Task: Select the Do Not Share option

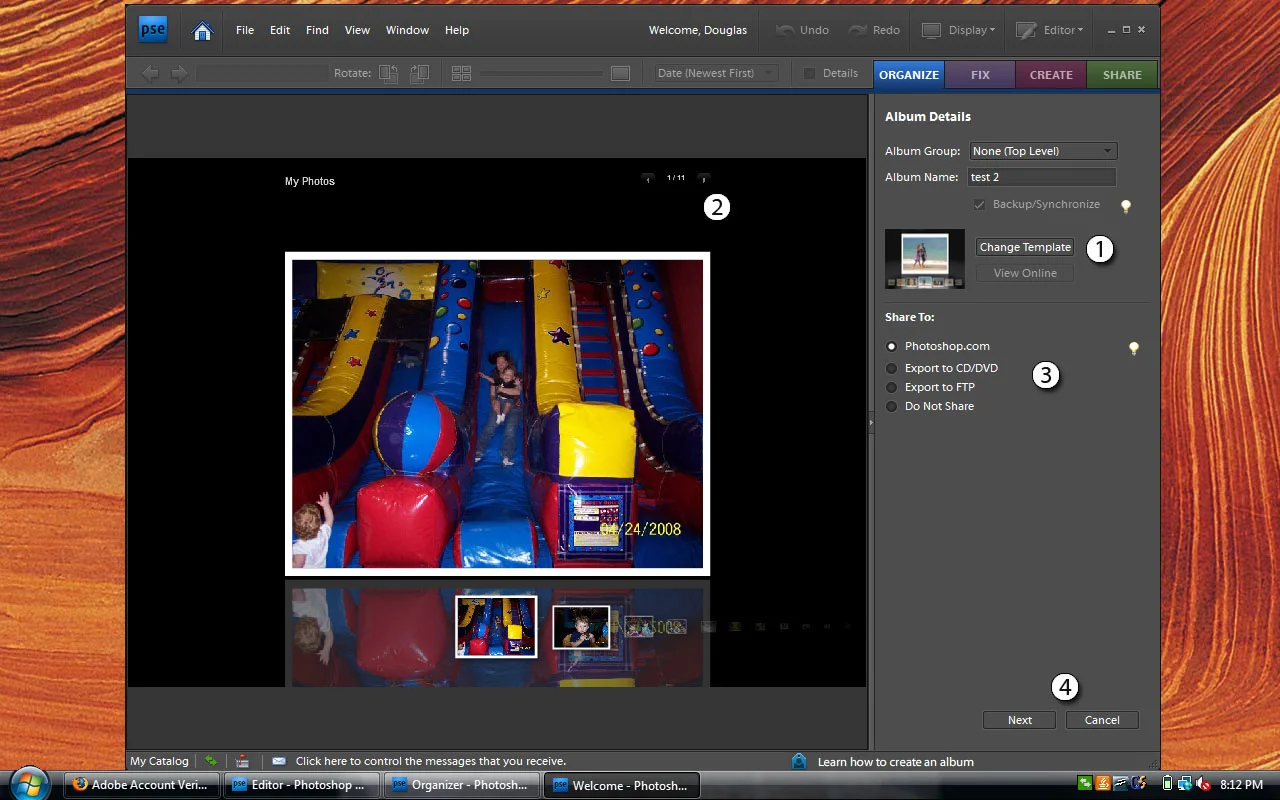Action: click(x=892, y=406)
